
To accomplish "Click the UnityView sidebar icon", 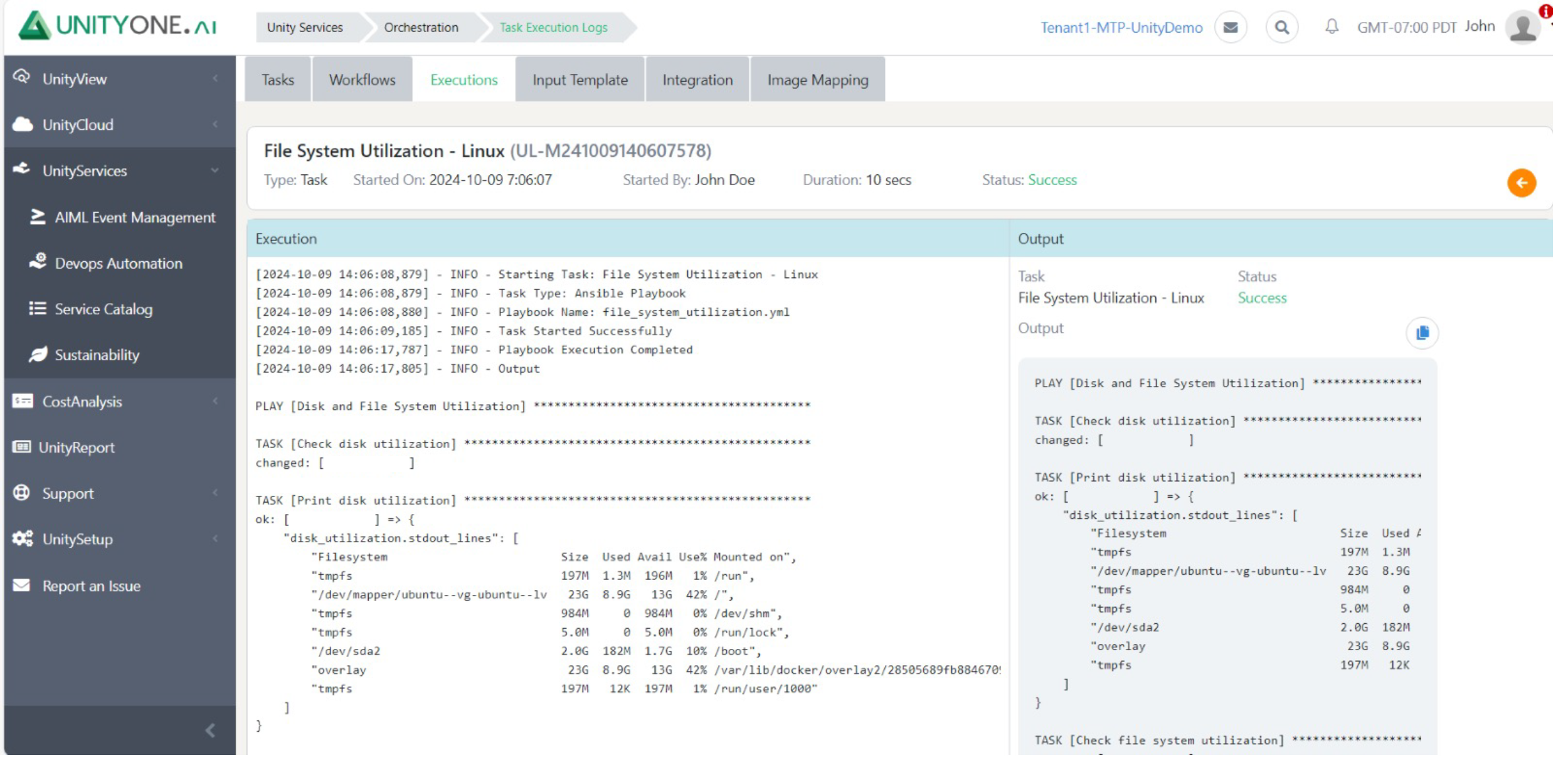I will coord(21,77).
